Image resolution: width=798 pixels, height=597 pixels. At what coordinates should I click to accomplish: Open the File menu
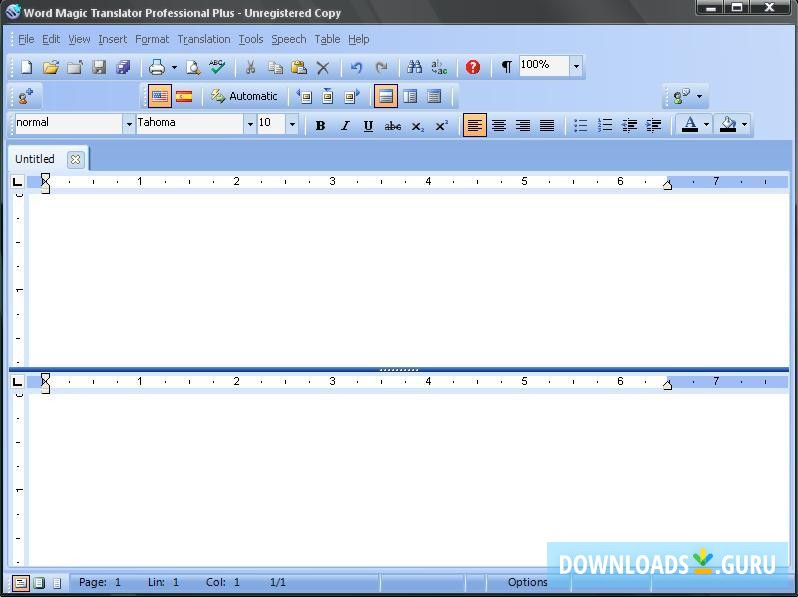tap(26, 39)
